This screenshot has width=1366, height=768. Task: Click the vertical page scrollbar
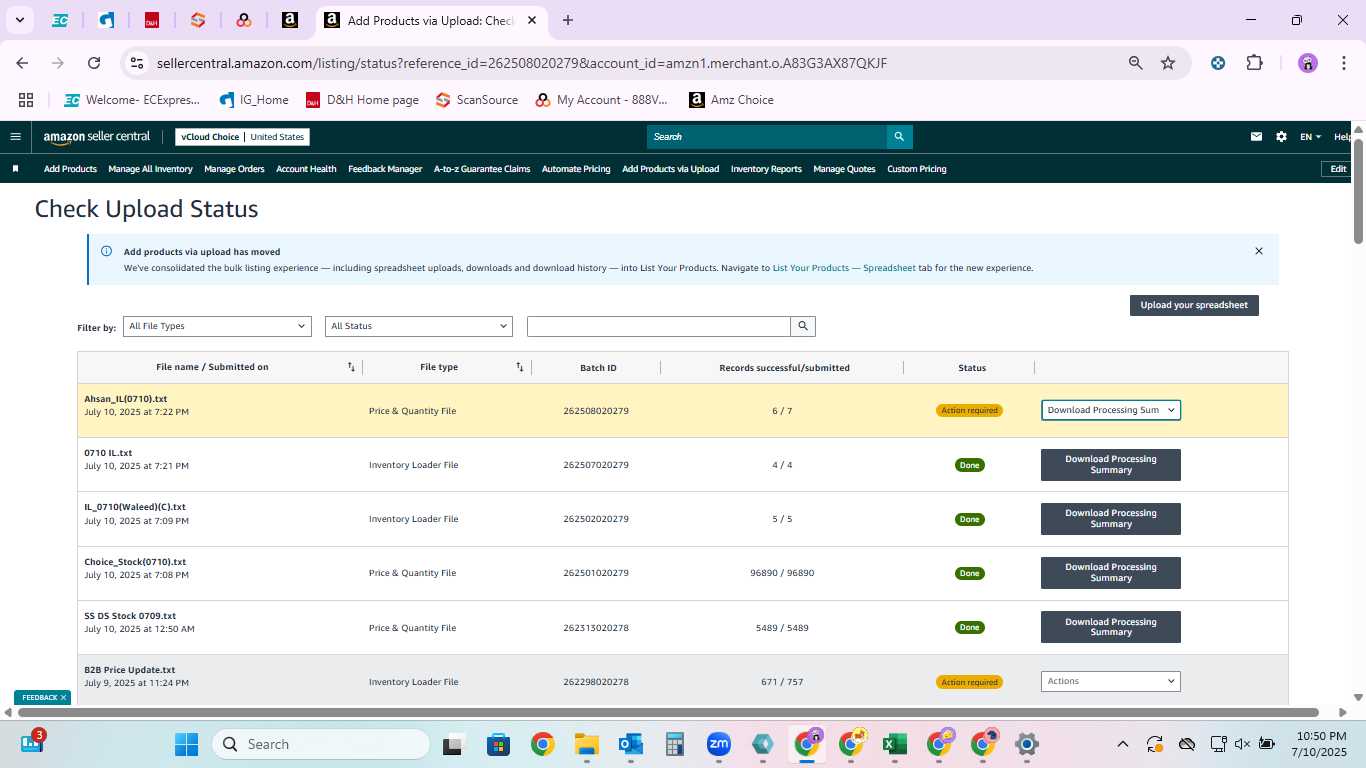[1358, 190]
